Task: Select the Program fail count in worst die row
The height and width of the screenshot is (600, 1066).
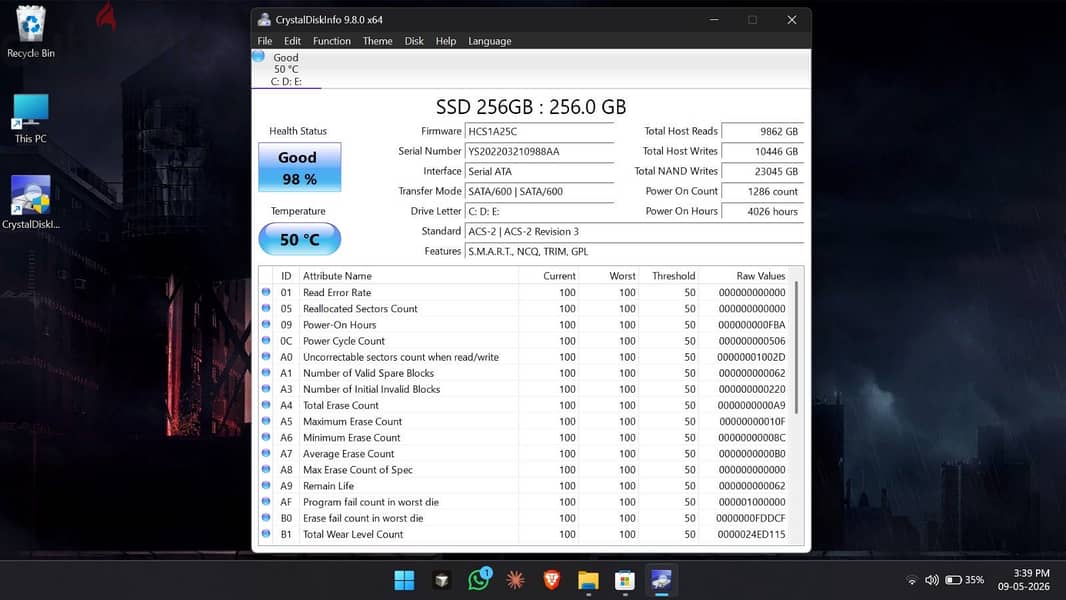Action: point(524,502)
